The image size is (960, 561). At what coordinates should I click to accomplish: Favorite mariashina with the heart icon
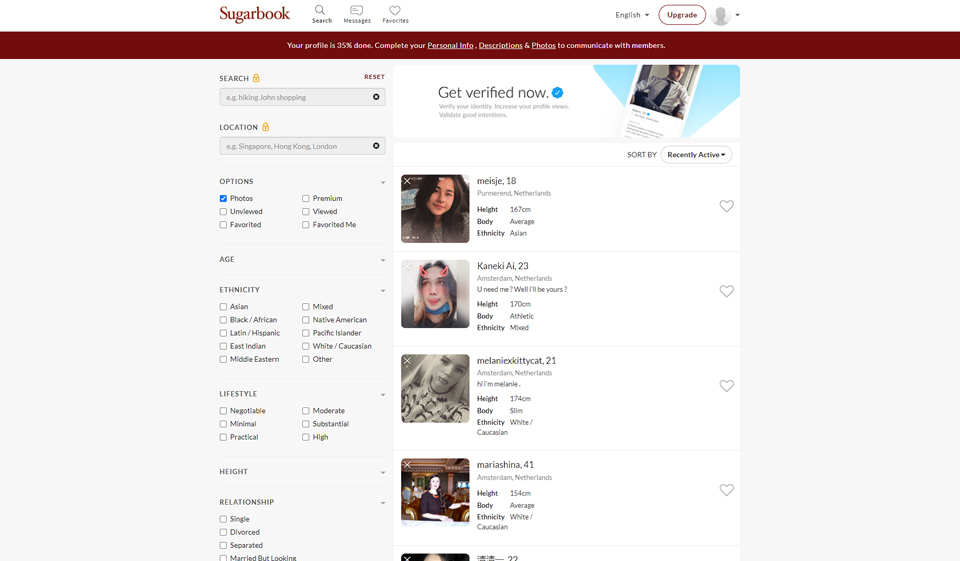[726, 490]
